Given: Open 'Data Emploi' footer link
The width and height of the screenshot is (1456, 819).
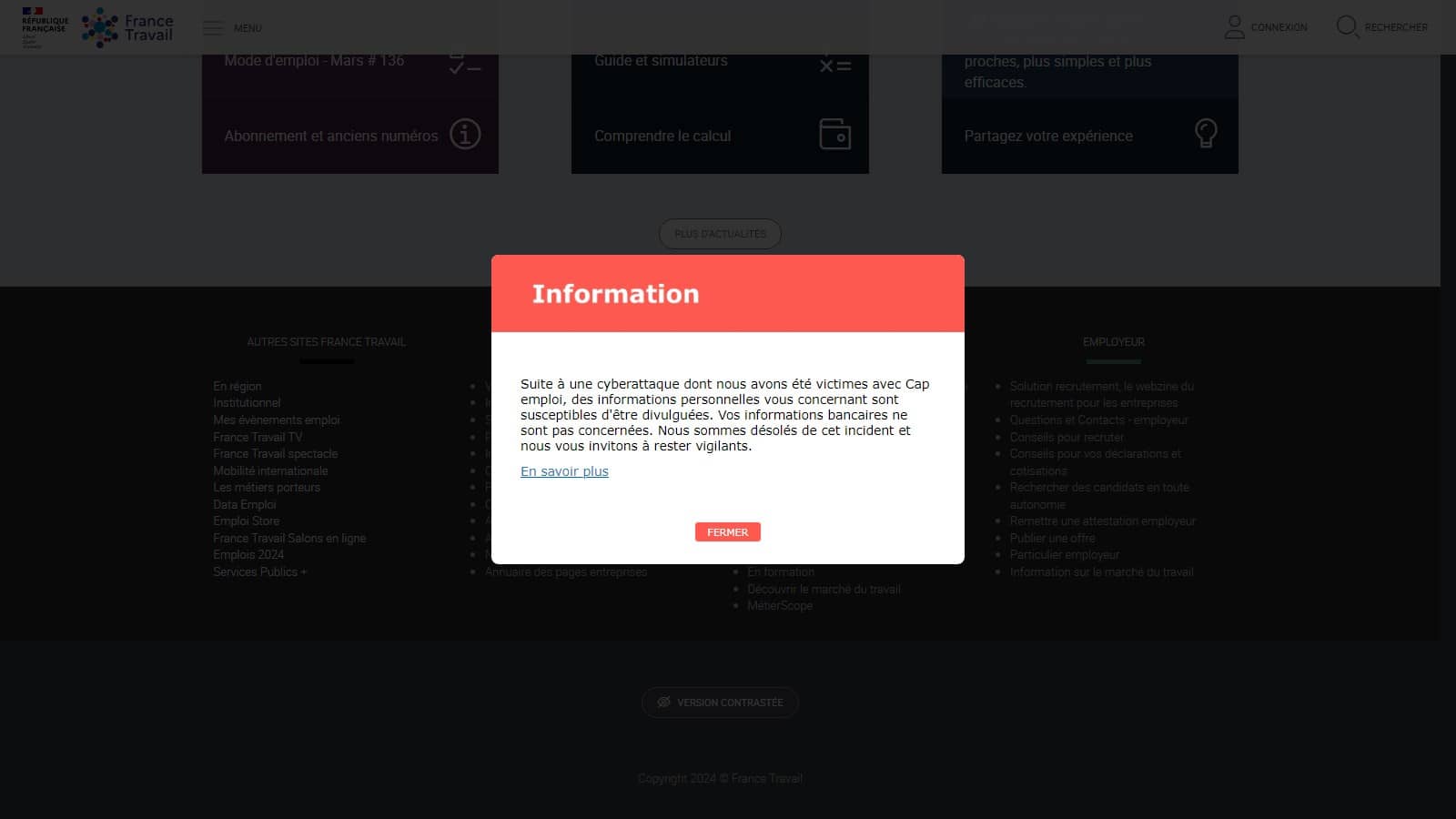Looking at the screenshot, I should 245,504.
